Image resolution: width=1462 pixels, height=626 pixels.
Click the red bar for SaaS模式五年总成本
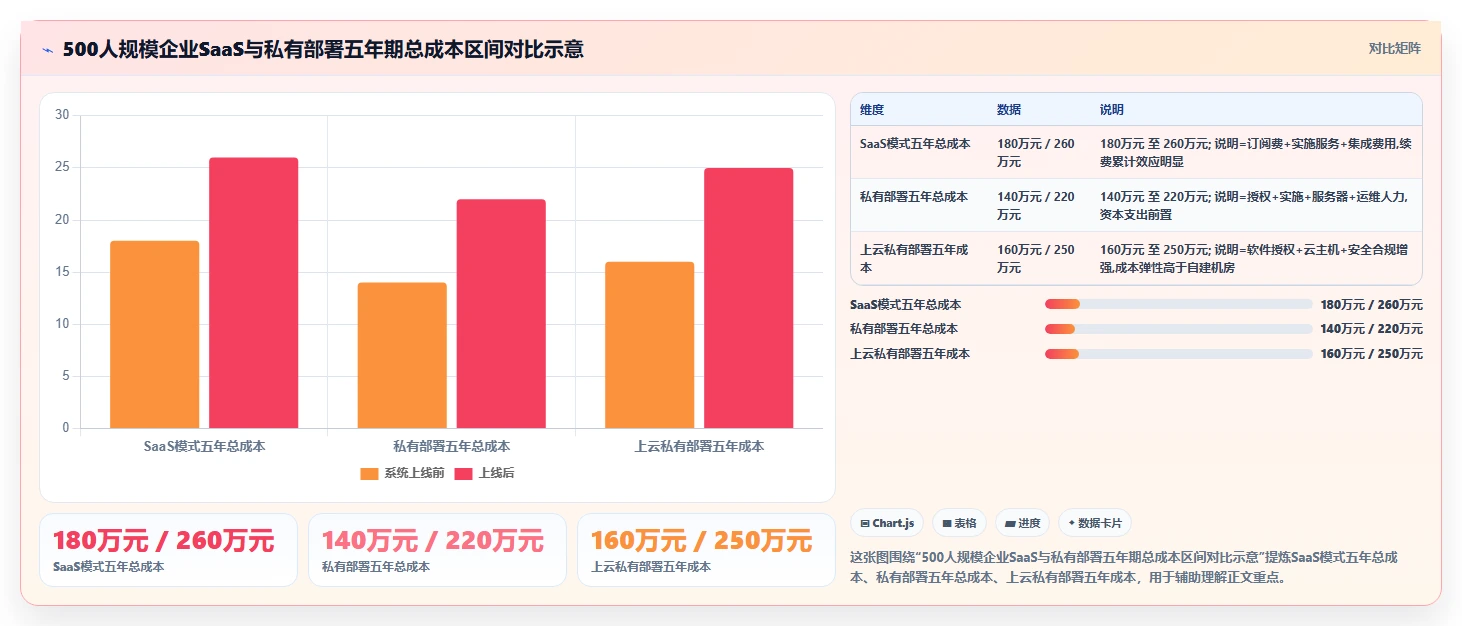253,293
